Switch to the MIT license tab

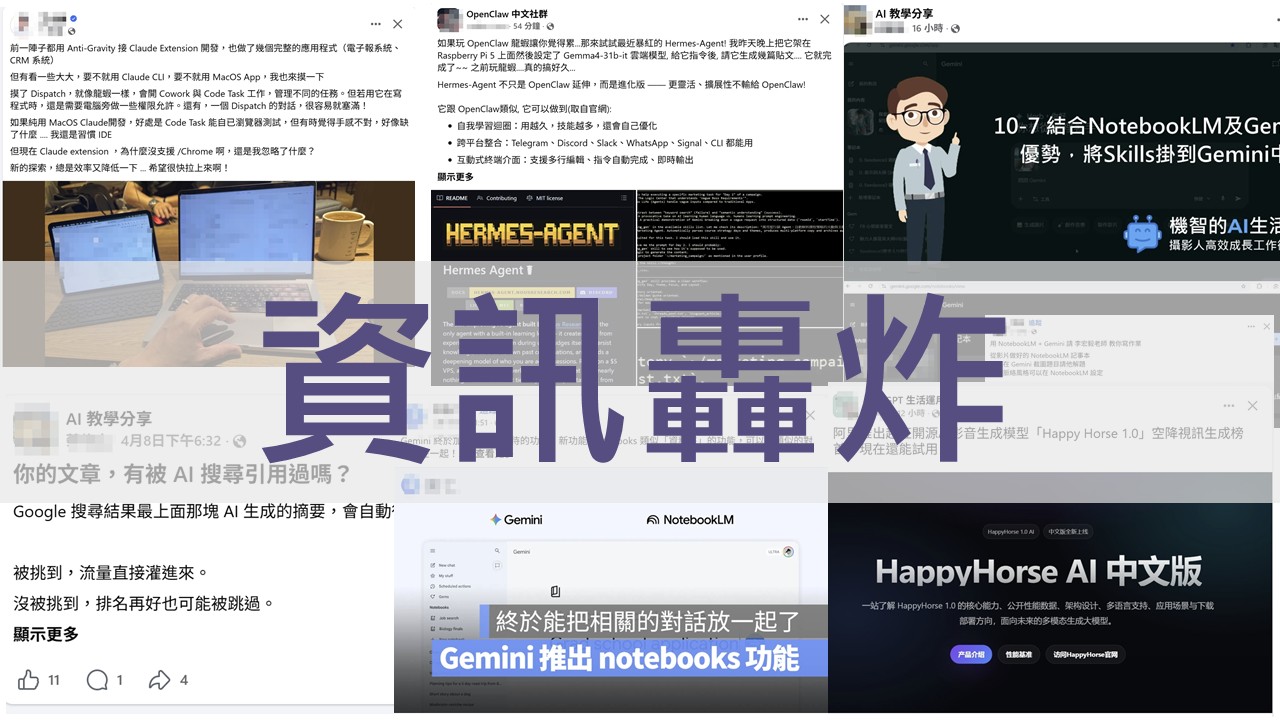pos(544,198)
